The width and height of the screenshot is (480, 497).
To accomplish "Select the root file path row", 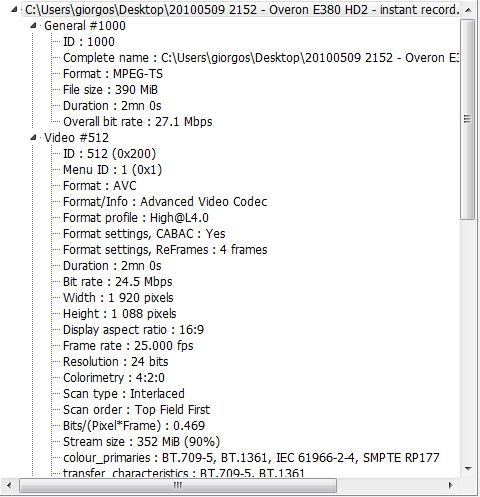I will pyautogui.click(x=242, y=10).
